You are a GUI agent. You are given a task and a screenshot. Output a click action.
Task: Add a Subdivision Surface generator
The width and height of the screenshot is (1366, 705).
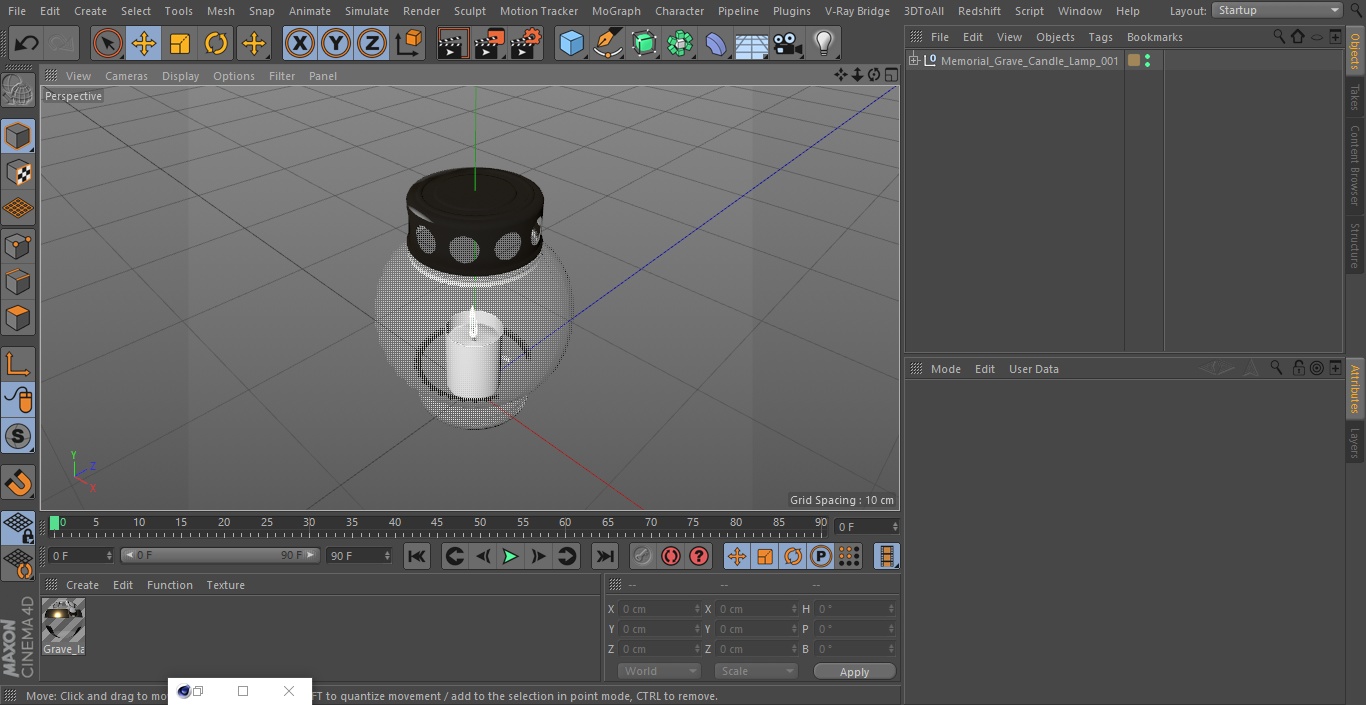pyautogui.click(x=644, y=43)
